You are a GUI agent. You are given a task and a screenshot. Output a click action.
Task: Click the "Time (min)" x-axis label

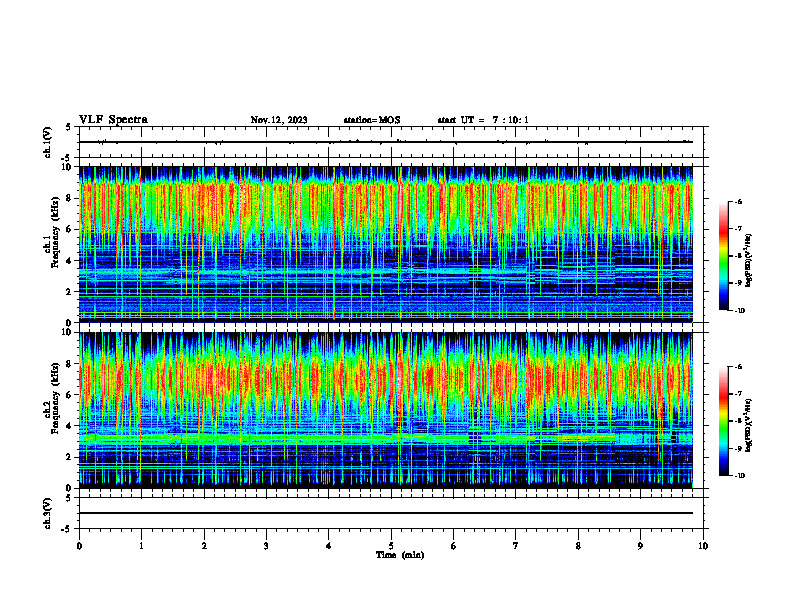coord(400,555)
